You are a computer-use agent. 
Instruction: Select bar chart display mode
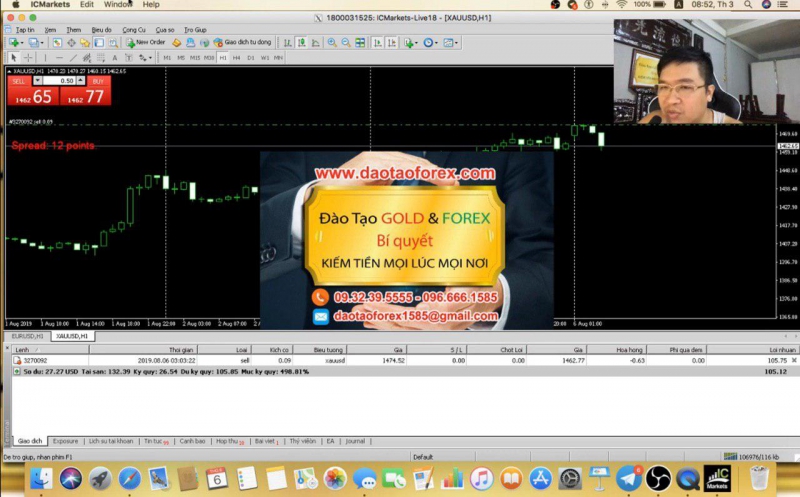coord(288,42)
